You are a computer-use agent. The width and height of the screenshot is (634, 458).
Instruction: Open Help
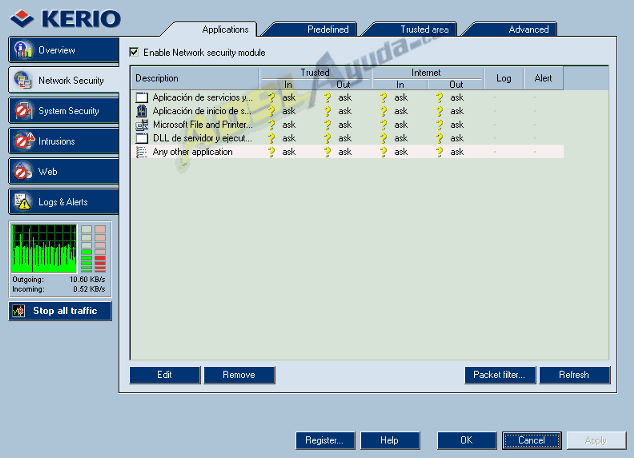(x=390, y=440)
